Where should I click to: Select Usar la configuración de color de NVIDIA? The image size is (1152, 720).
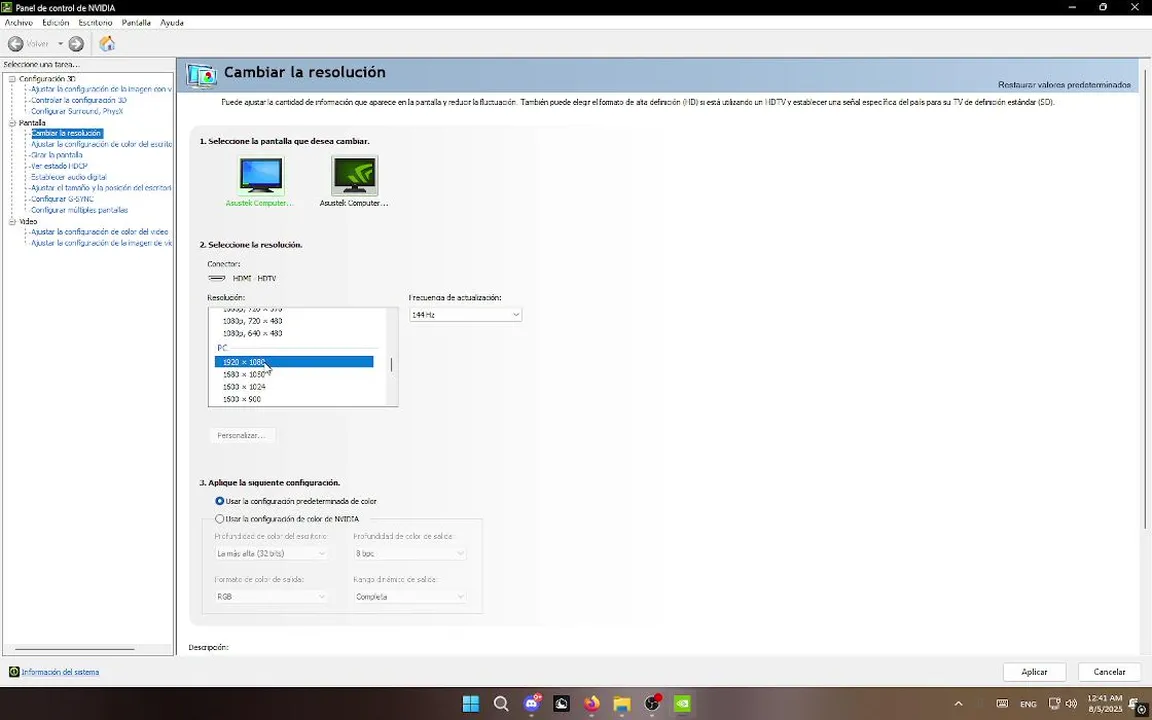220,519
